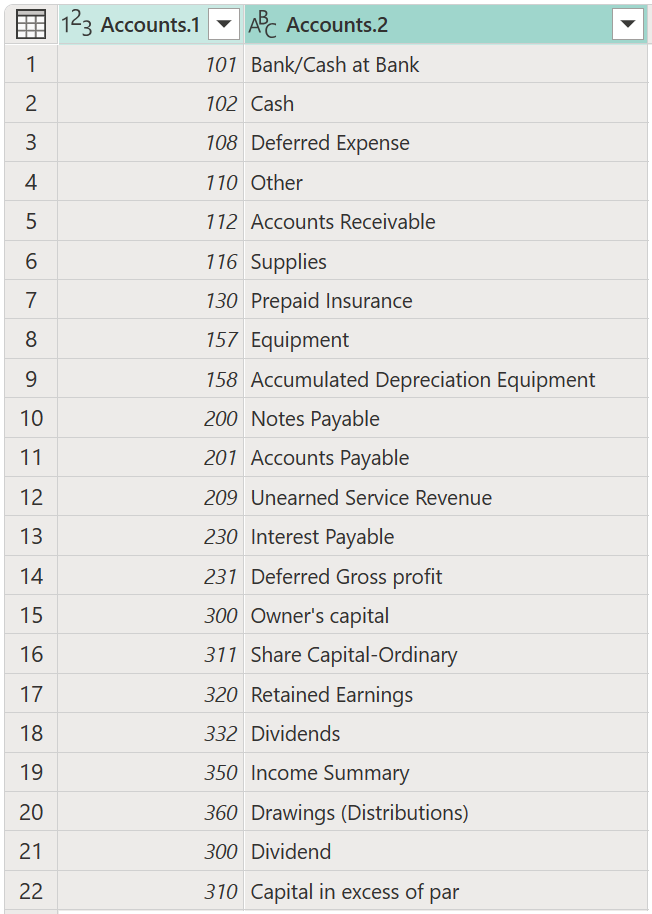
Task: Open the Accounts.1 column filter dropdown
Action: (x=224, y=24)
